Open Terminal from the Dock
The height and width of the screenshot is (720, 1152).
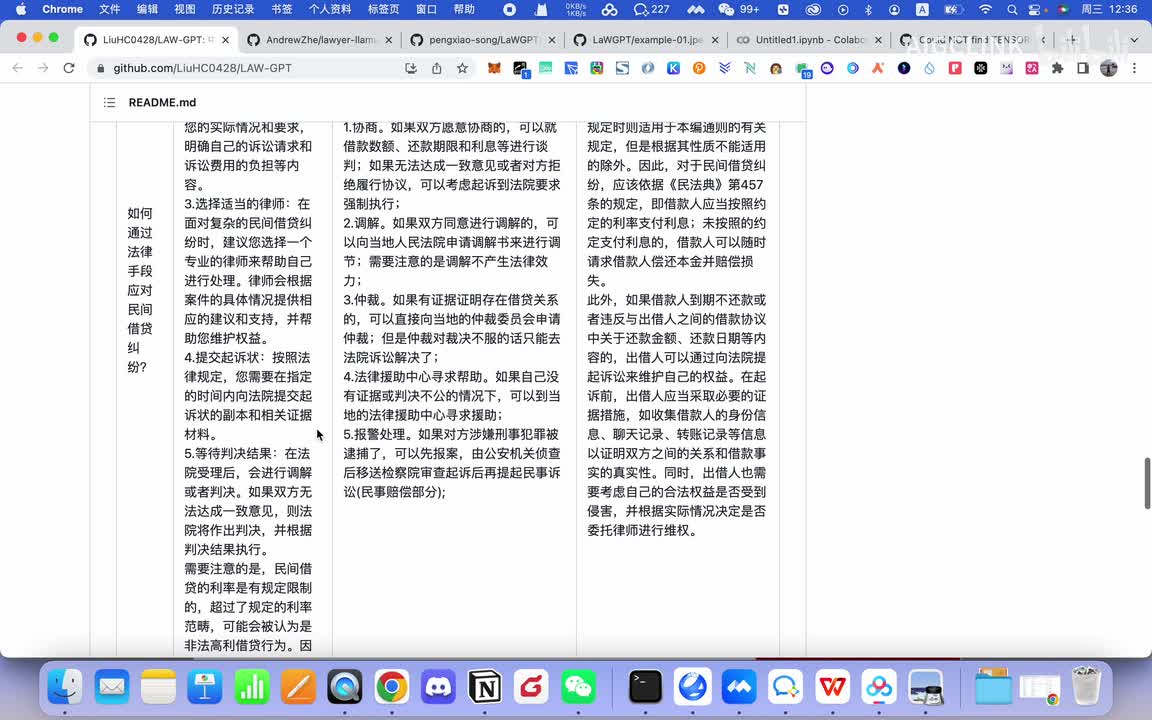646,687
